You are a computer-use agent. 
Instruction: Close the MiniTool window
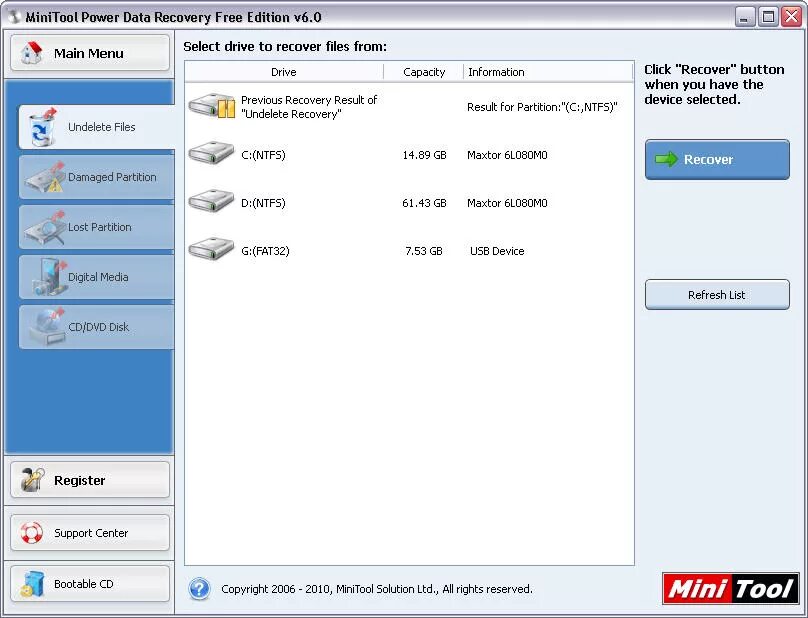coord(791,17)
